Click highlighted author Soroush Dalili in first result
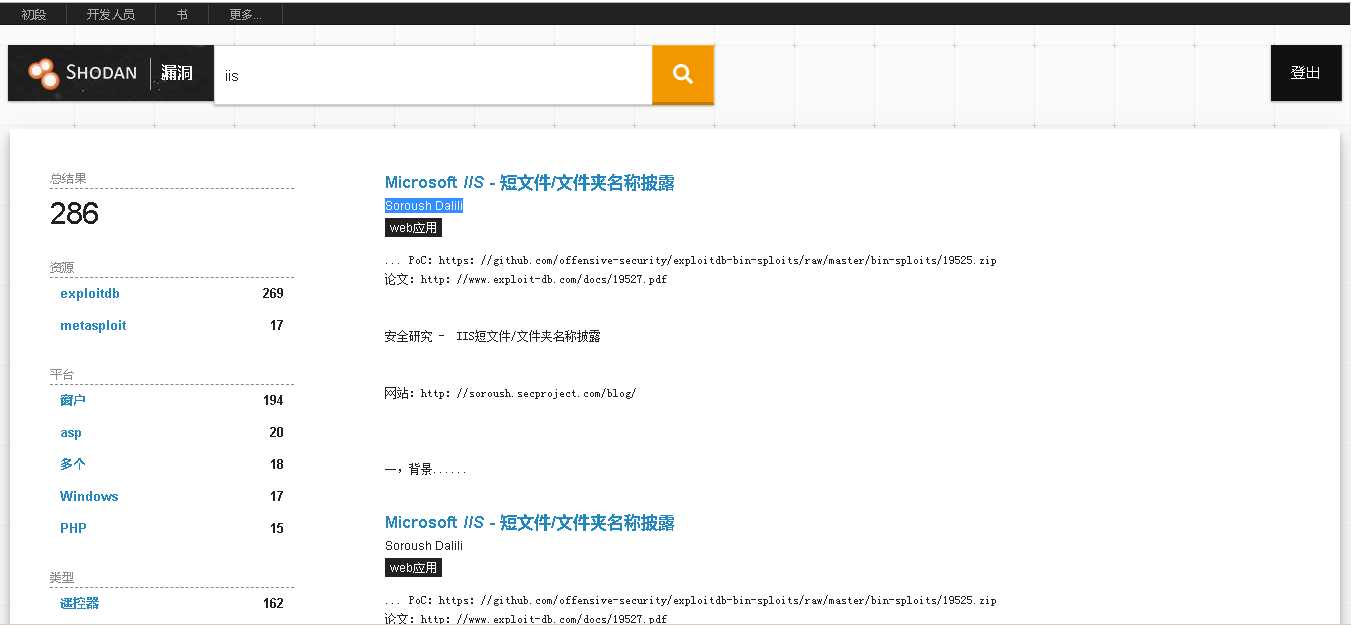Viewport: 1351px width, 626px height. pos(424,206)
